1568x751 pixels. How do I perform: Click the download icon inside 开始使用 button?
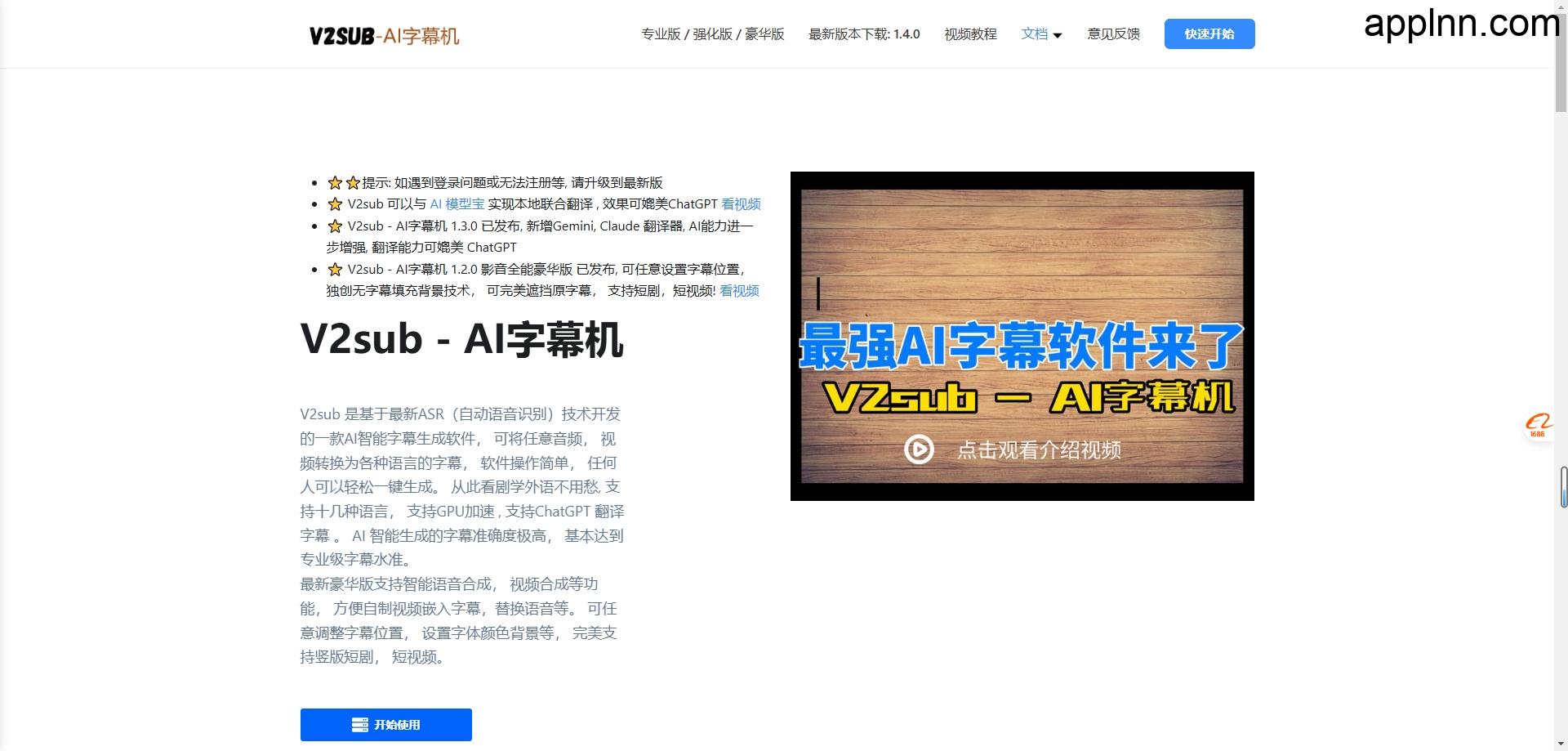[359, 725]
